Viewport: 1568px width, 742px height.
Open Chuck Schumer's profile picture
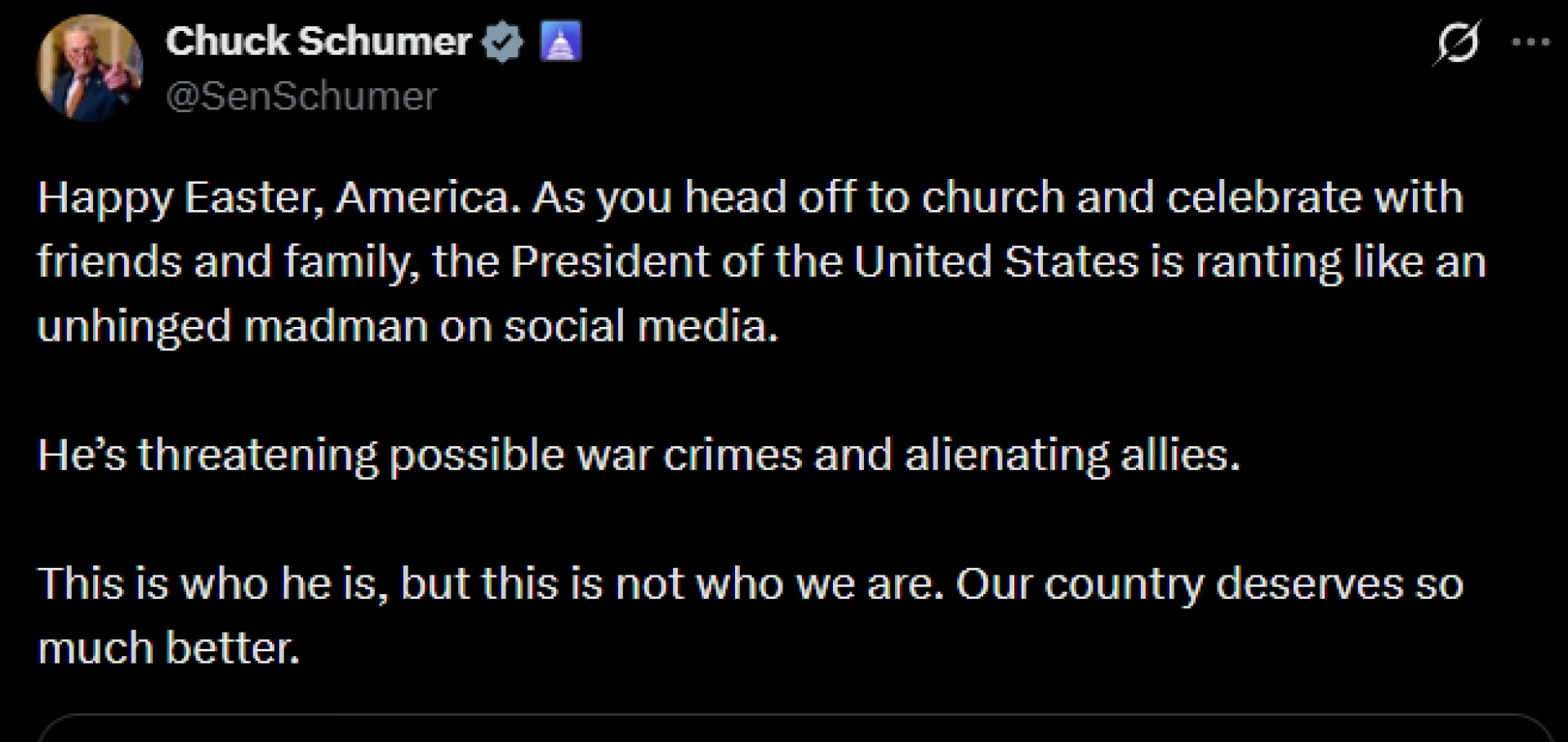point(90,67)
